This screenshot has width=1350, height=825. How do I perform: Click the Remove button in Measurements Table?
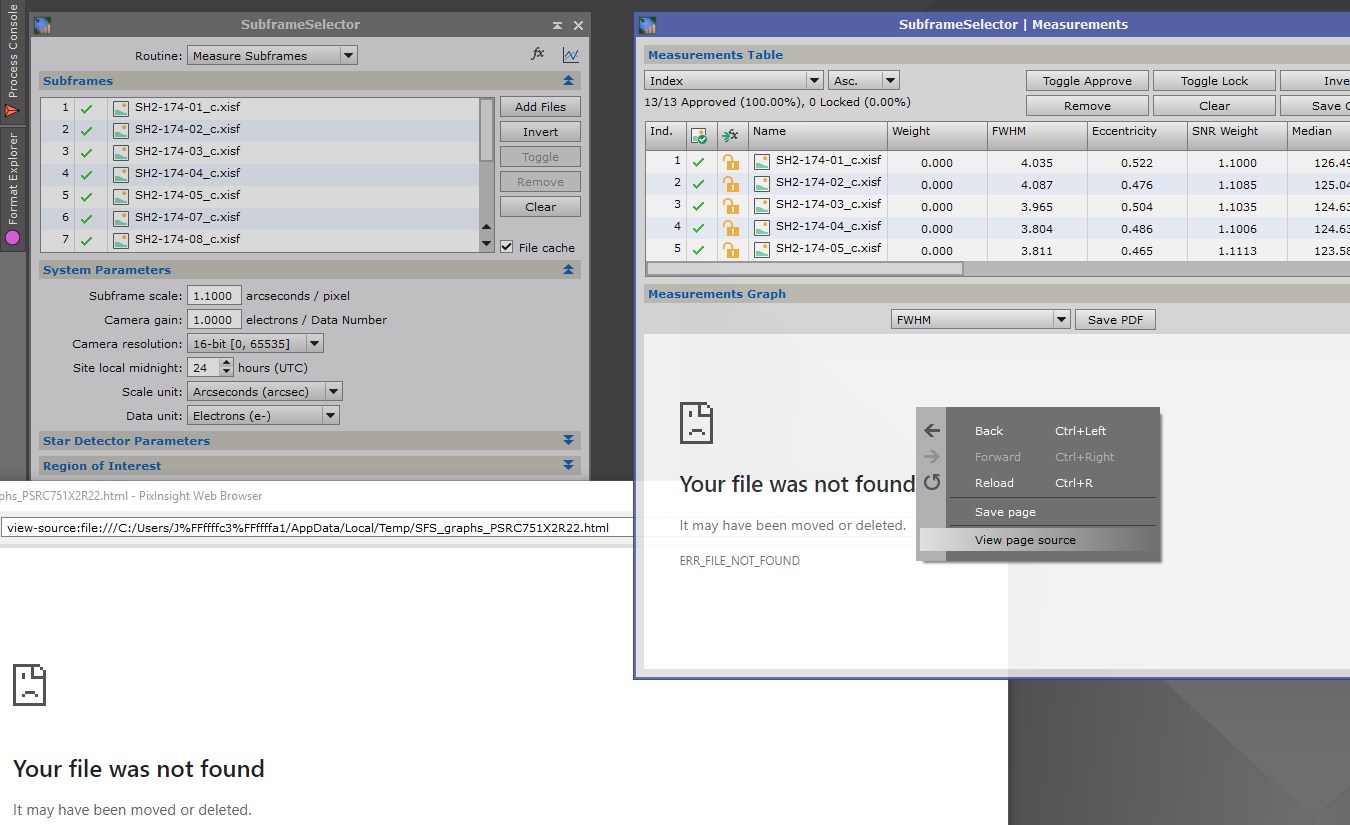coord(1087,106)
